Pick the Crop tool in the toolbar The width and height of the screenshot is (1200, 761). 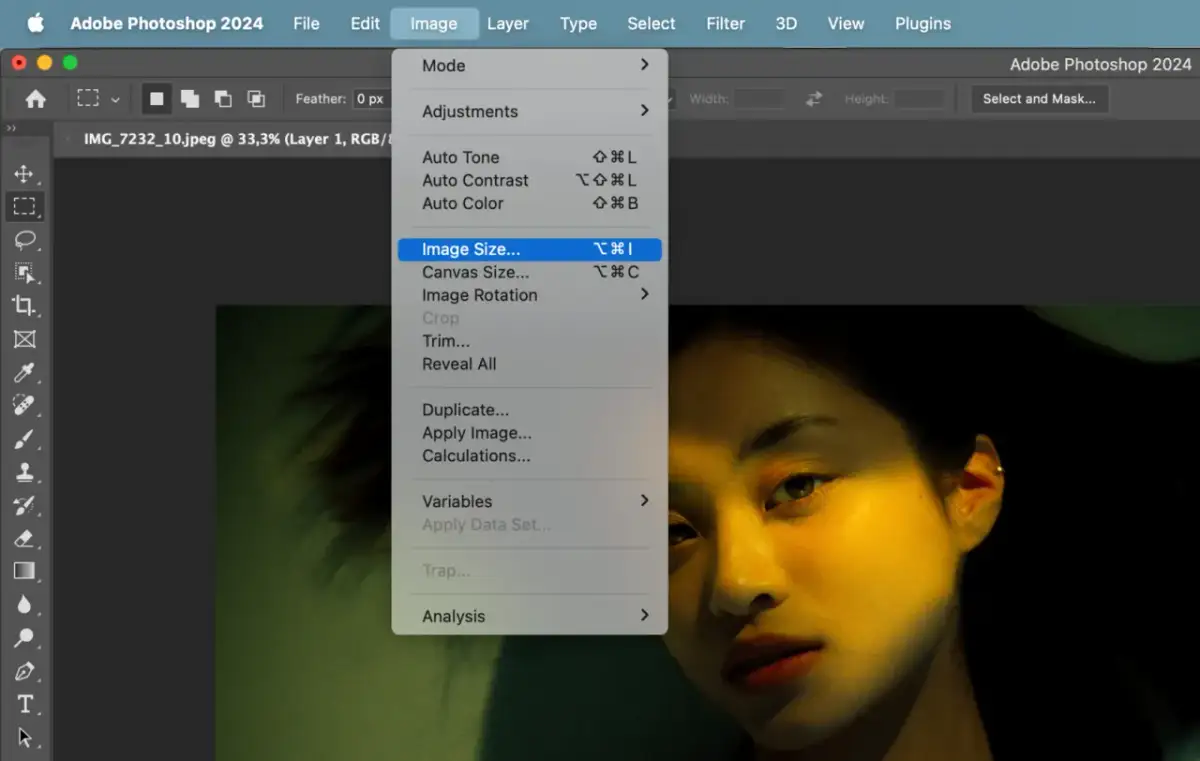point(24,306)
